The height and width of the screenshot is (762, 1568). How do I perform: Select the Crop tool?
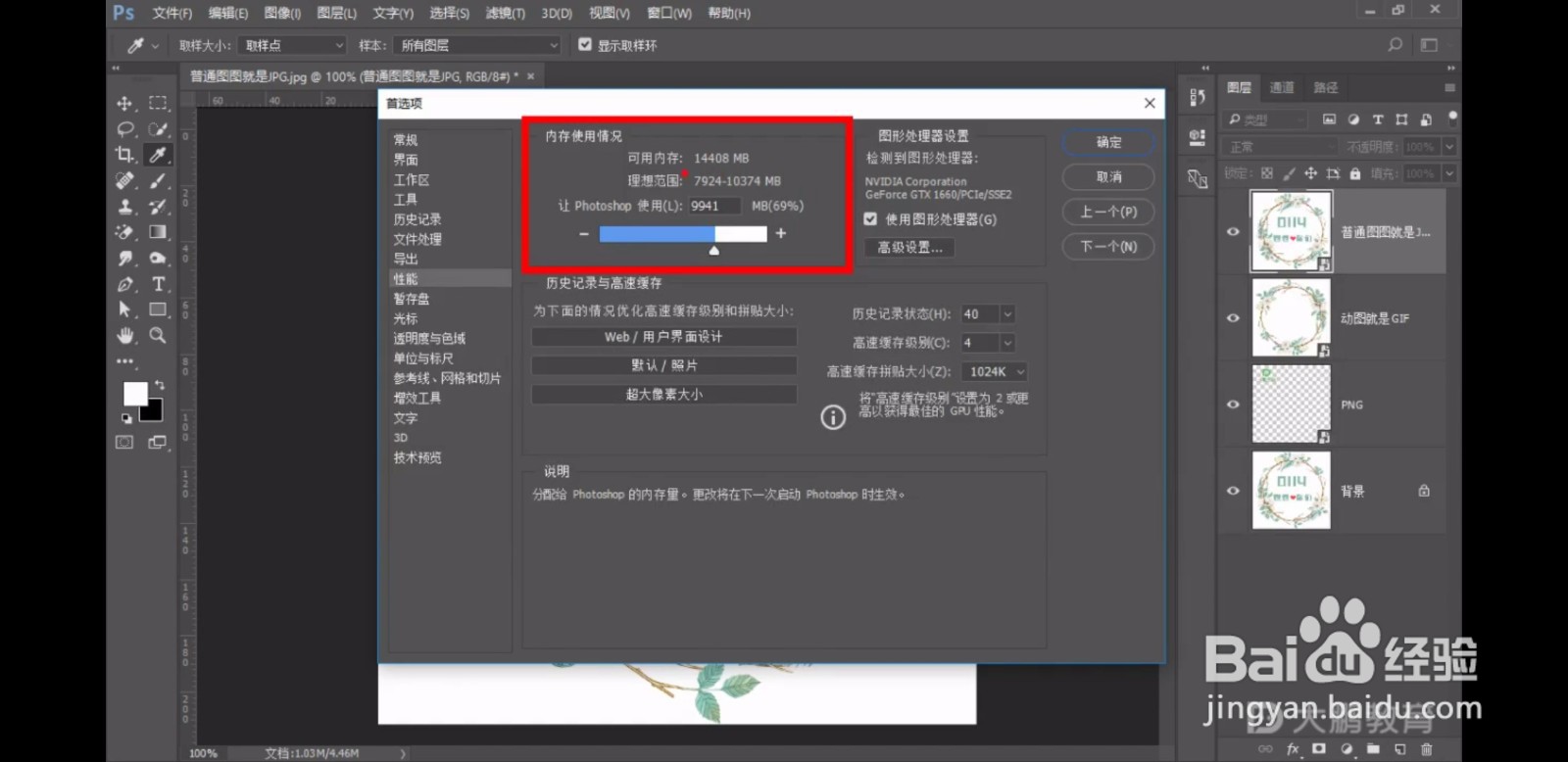(124, 155)
